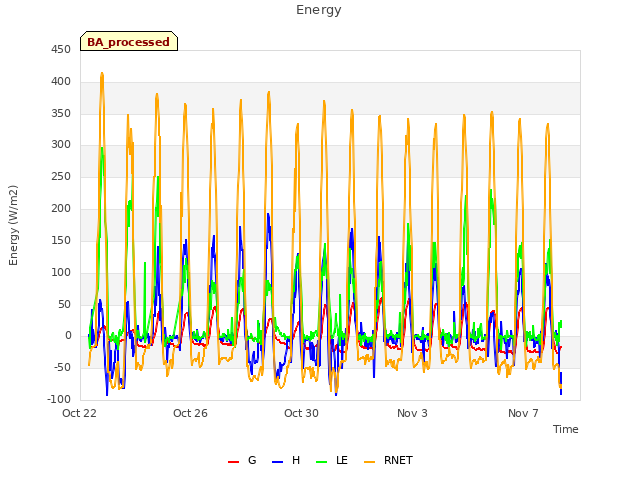Image resolution: width=640 pixels, height=480 pixels.
Task: Click the blue H legend color marker
Action: 277,462
